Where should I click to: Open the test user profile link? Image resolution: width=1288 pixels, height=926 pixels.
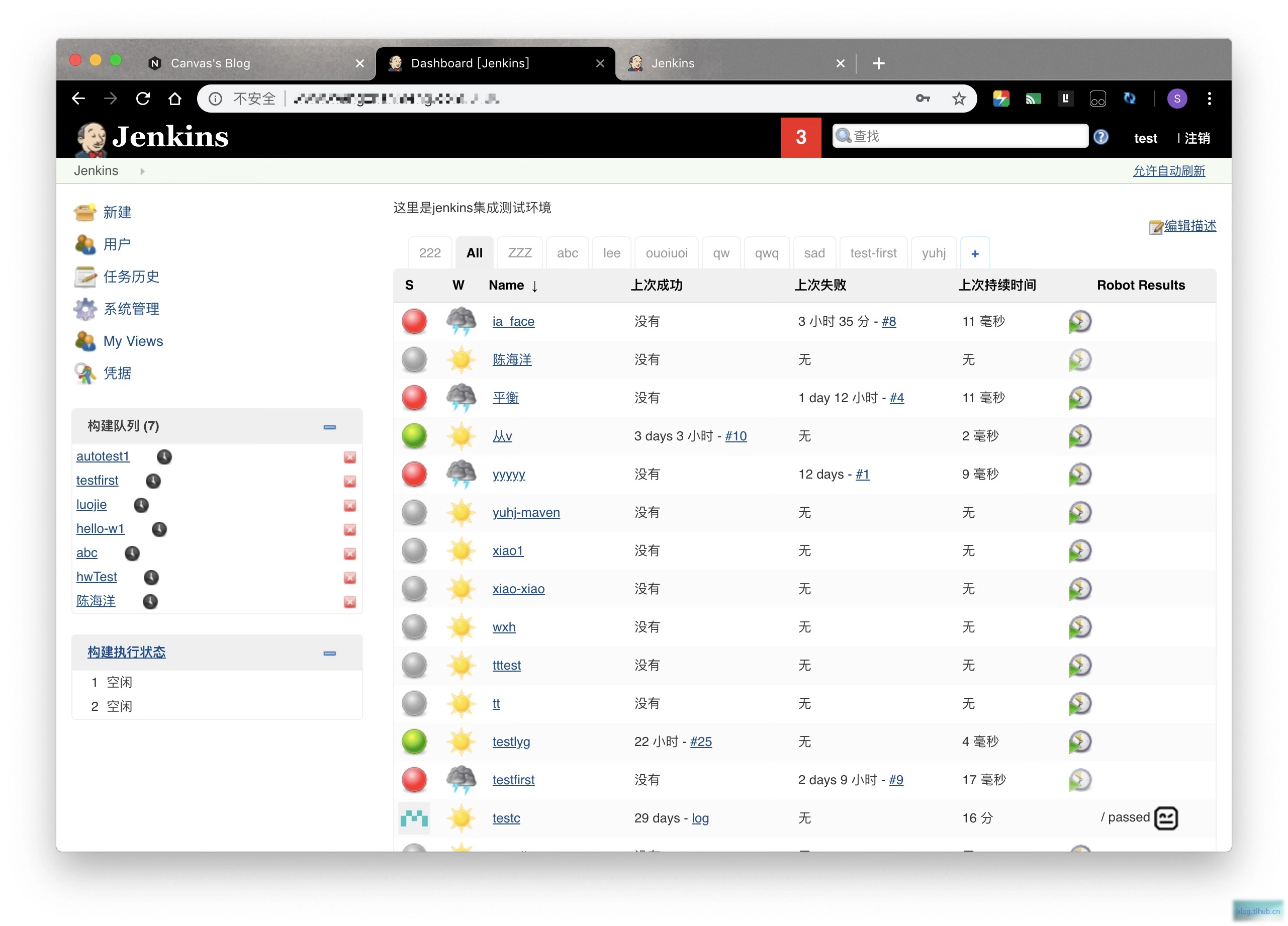pyautogui.click(x=1145, y=138)
